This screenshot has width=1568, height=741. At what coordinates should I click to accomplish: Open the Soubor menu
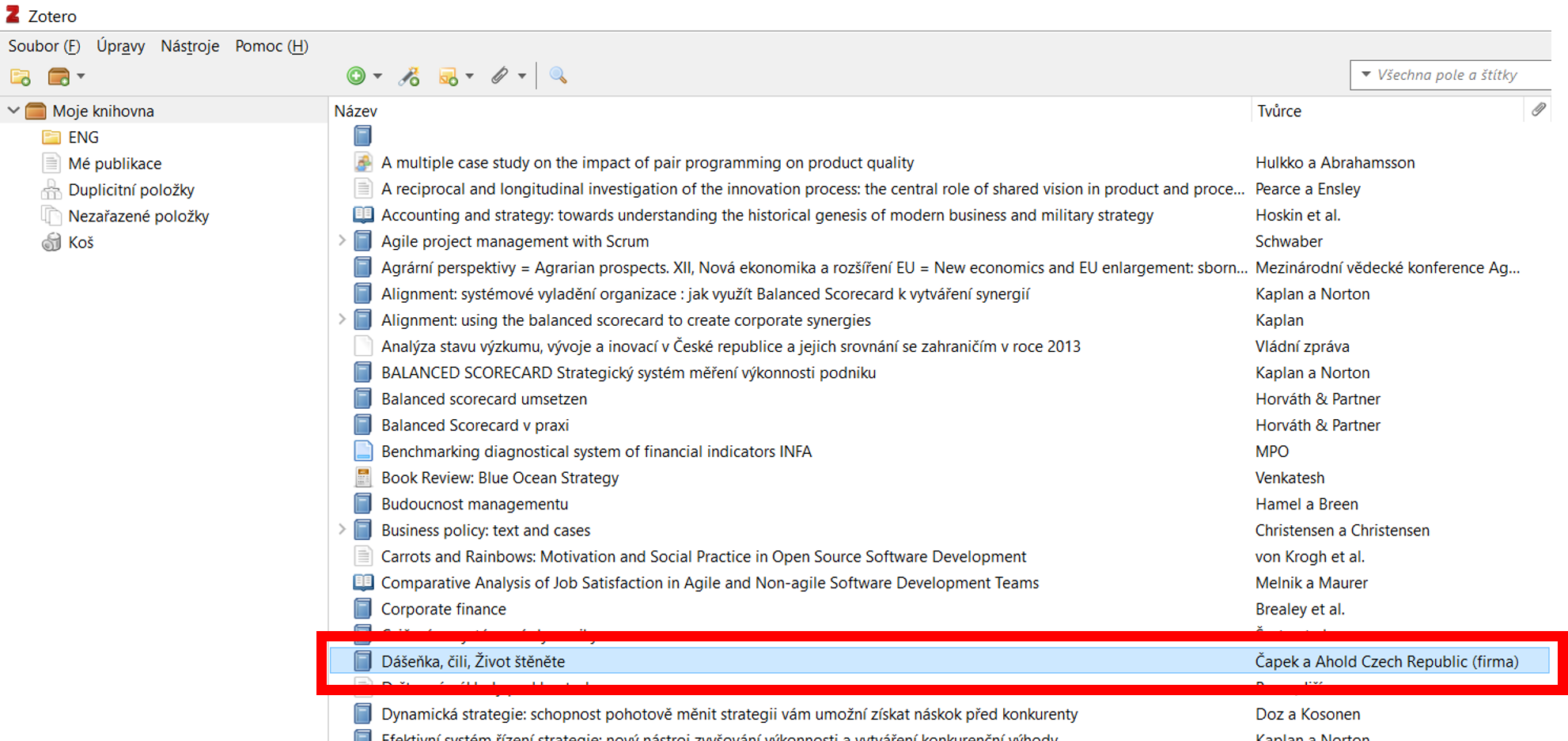click(44, 46)
